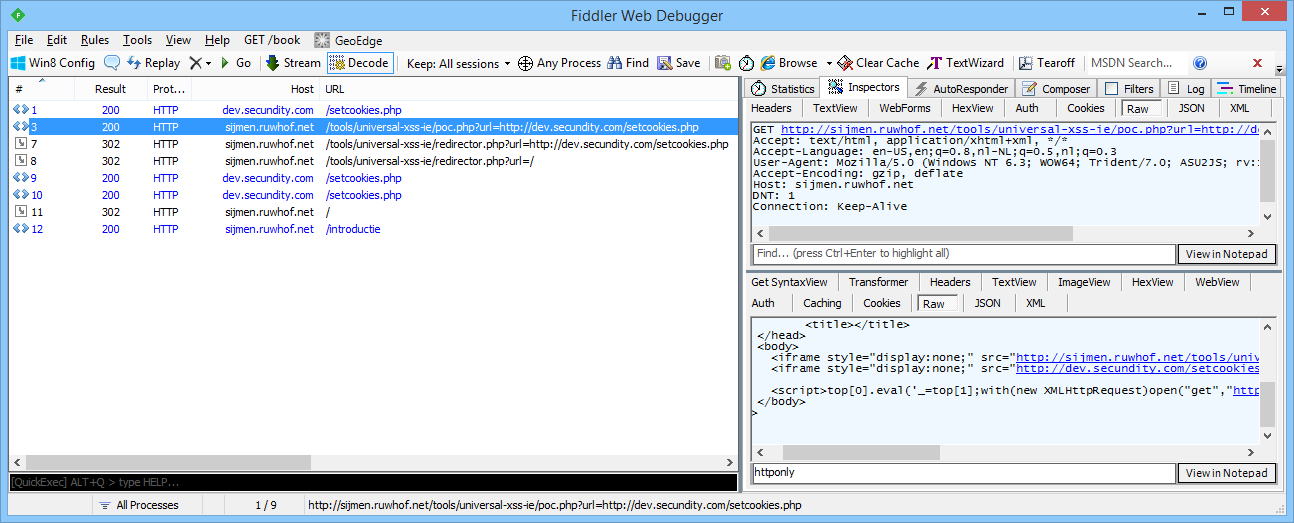Screen dimensions: 1294x523
Task: Select the response ImageView tab
Action: click(1084, 282)
